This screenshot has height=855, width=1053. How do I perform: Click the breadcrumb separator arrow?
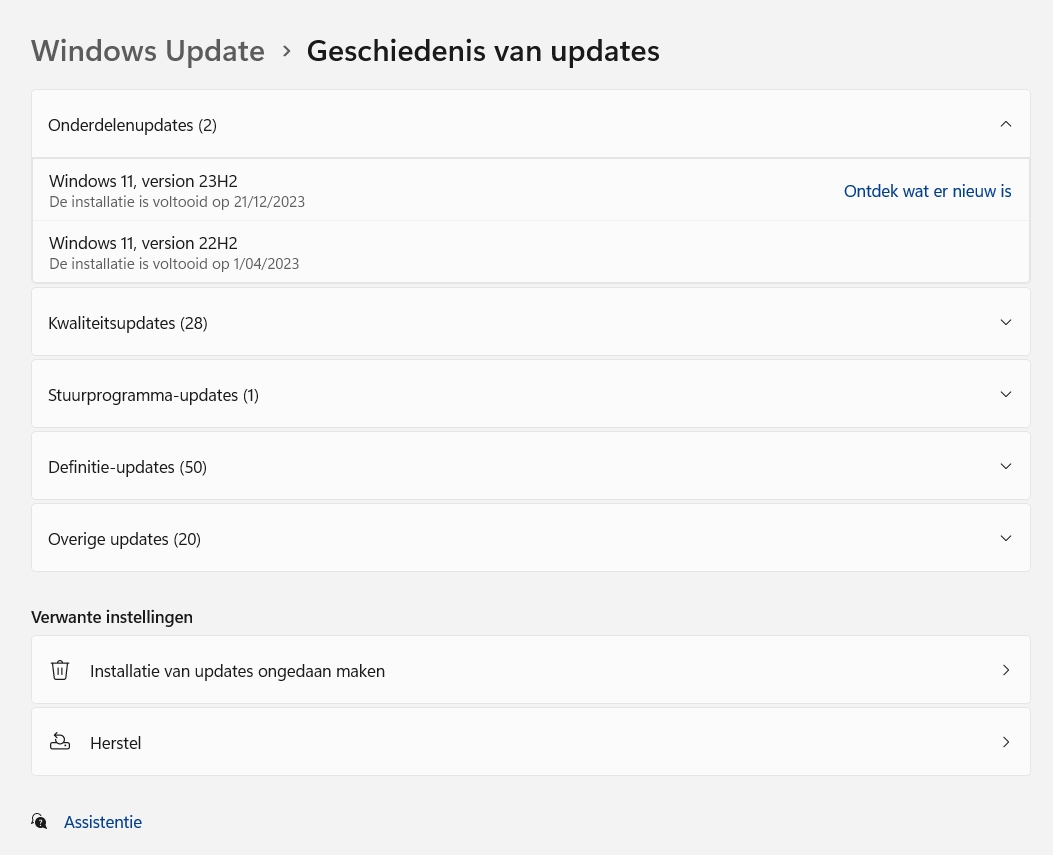pyautogui.click(x=287, y=51)
